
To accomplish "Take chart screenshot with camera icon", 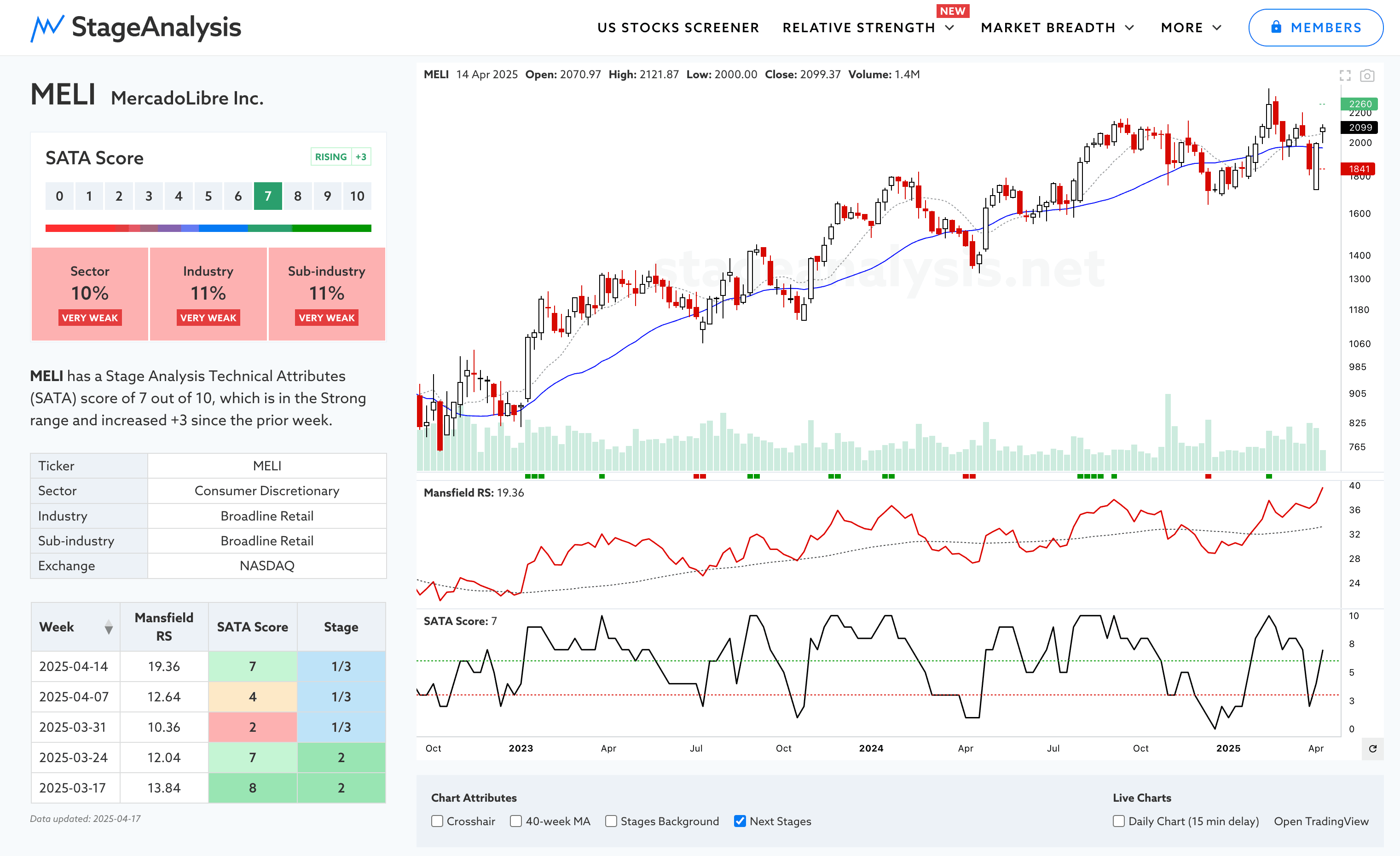I will 1367,75.
